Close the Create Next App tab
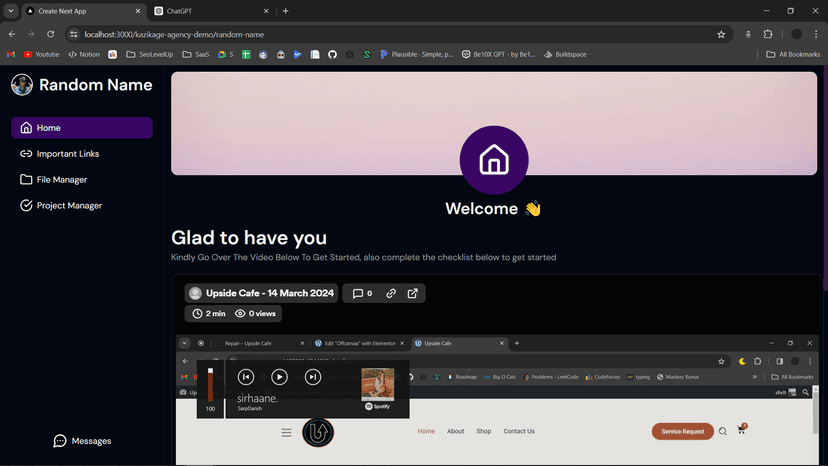This screenshot has height=466, width=828. click(138, 11)
